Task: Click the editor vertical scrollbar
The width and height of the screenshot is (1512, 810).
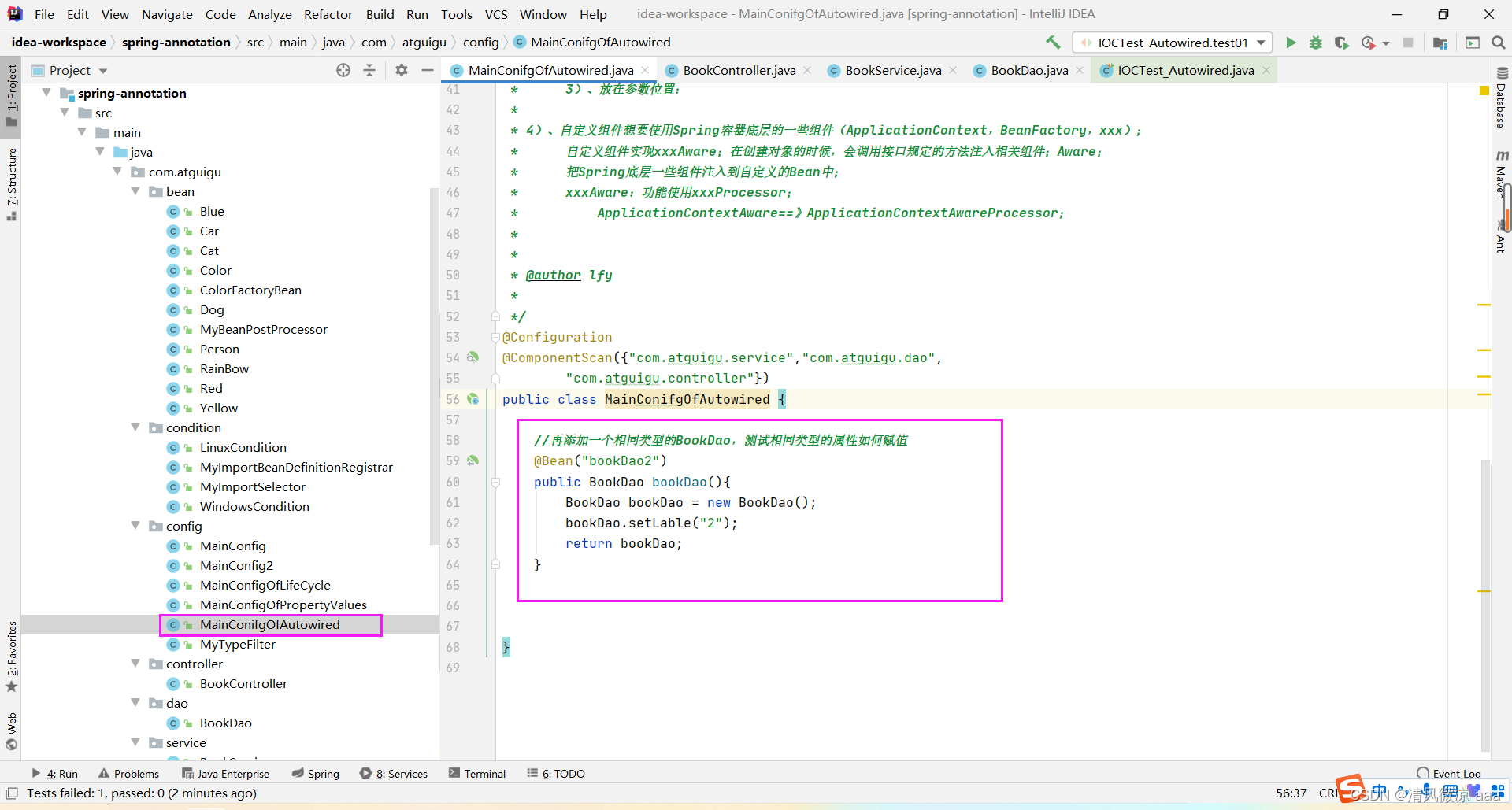Action: [x=1485, y=606]
